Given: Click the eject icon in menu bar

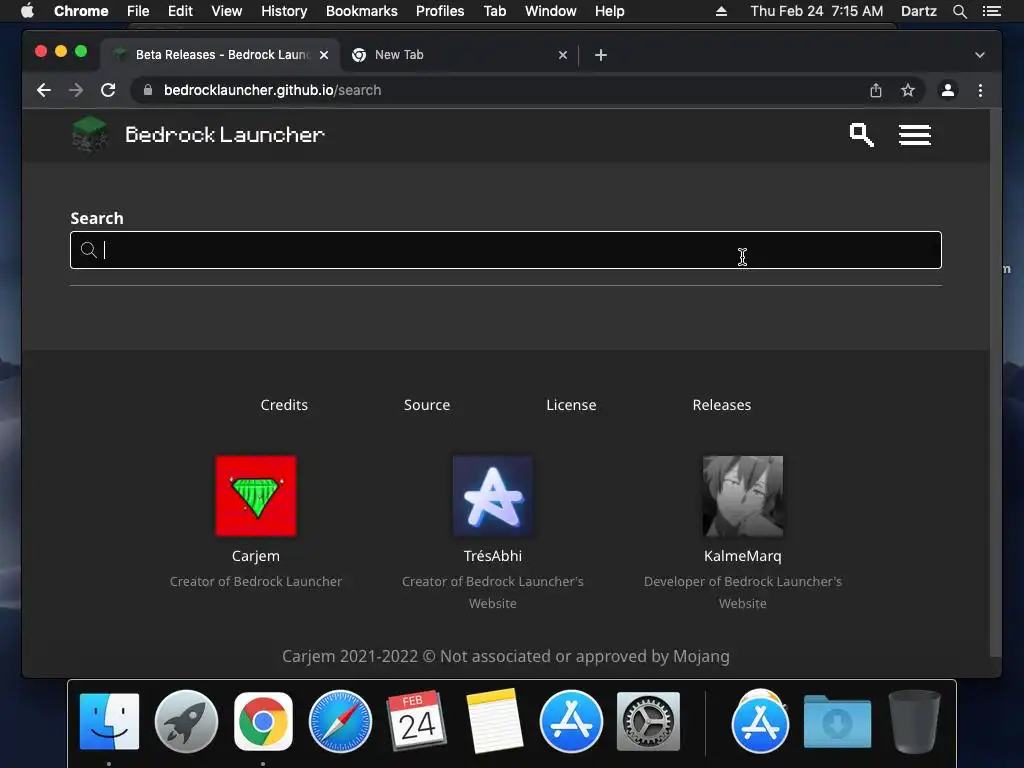Looking at the screenshot, I should click(x=722, y=11).
